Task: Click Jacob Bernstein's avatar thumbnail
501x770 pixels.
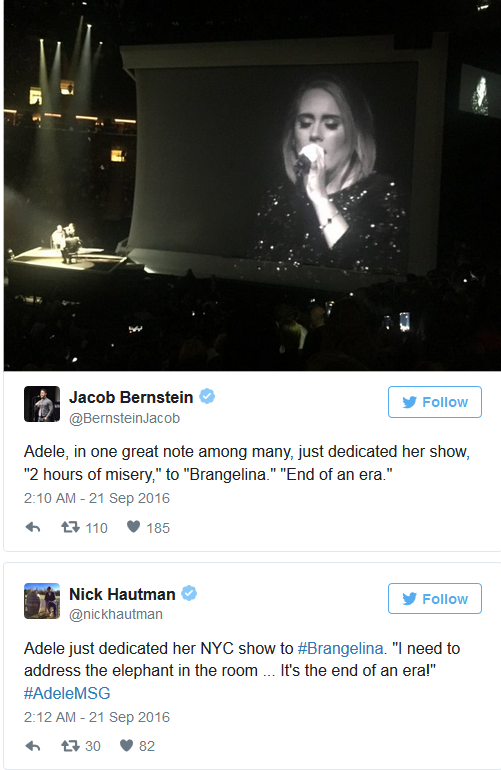Action: tap(42, 404)
